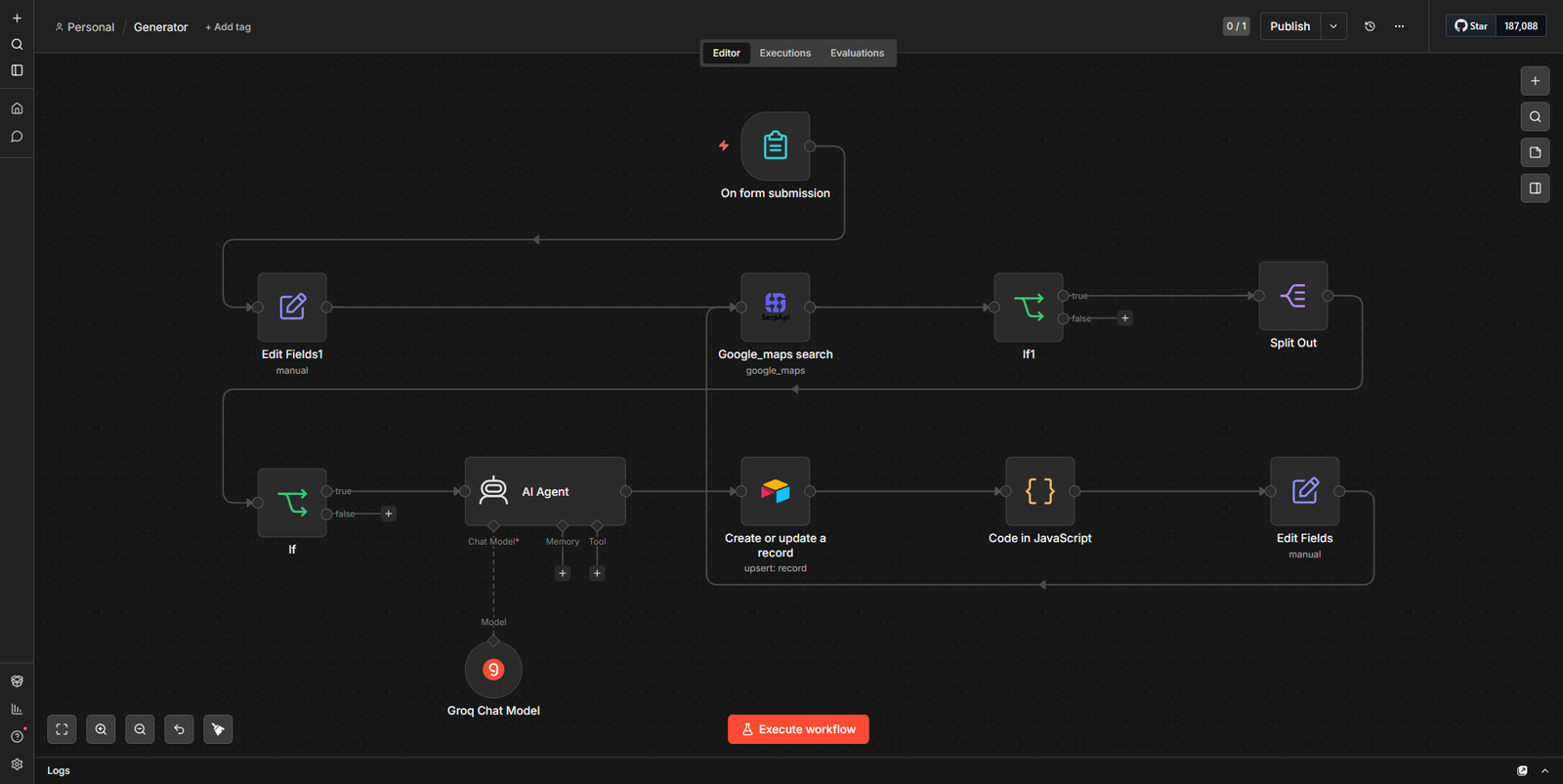Image resolution: width=1563 pixels, height=784 pixels.
Task: Zoom in on the canvas
Action: (101, 729)
